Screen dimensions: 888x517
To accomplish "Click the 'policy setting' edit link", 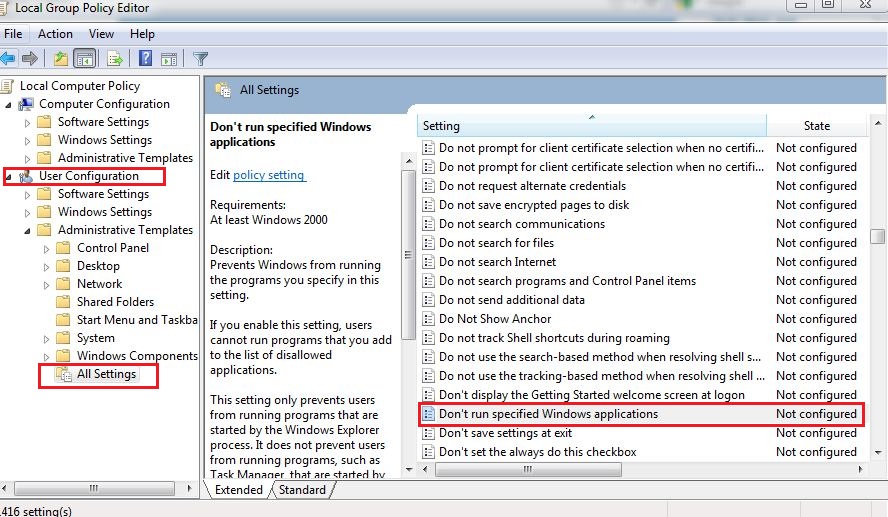I will click(268, 175).
